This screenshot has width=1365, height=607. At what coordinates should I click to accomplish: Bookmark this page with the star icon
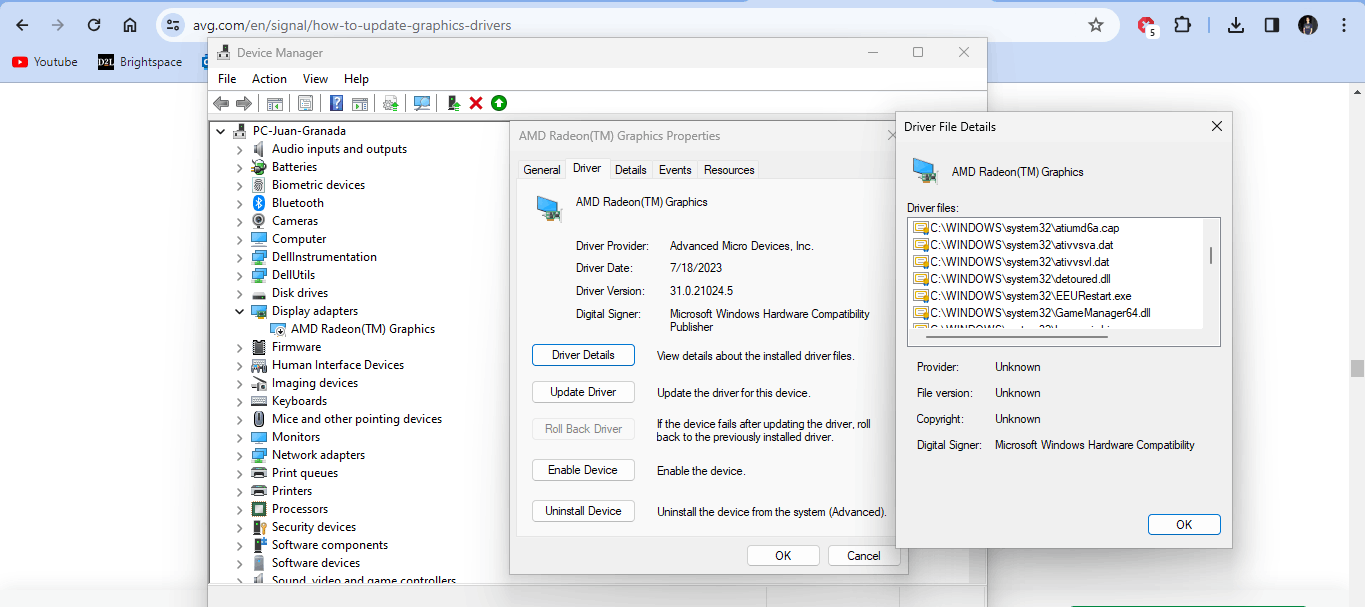[1096, 25]
